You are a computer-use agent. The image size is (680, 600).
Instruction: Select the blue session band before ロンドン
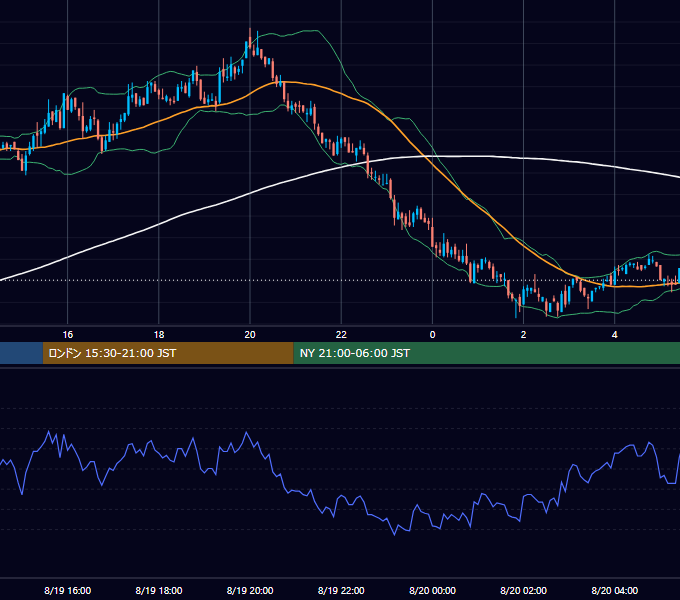click(x=21, y=353)
